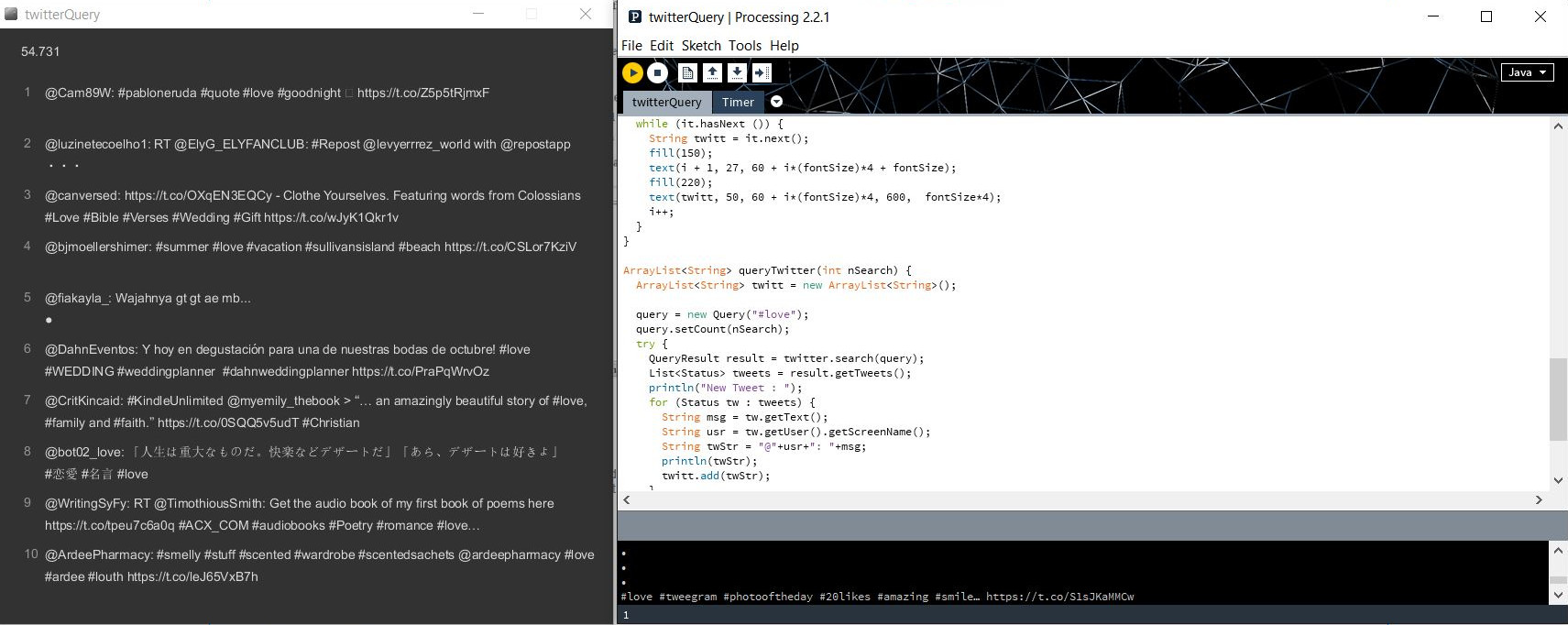Close the twitterQuery sketch window
Viewport: 1568px width, 625px height.
click(586, 14)
